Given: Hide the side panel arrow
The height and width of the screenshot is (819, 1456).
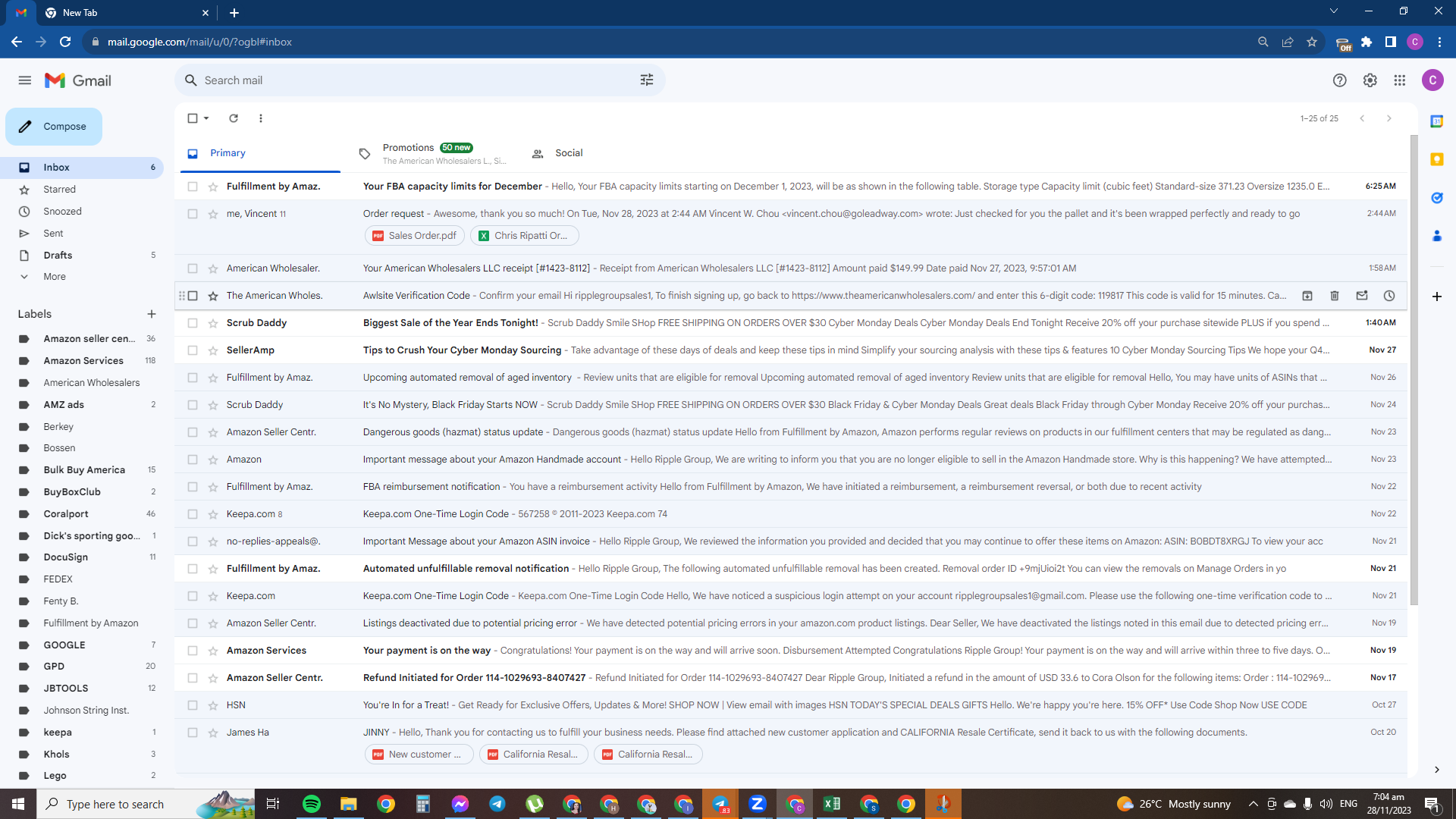Looking at the screenshot, I should 1436,770.
